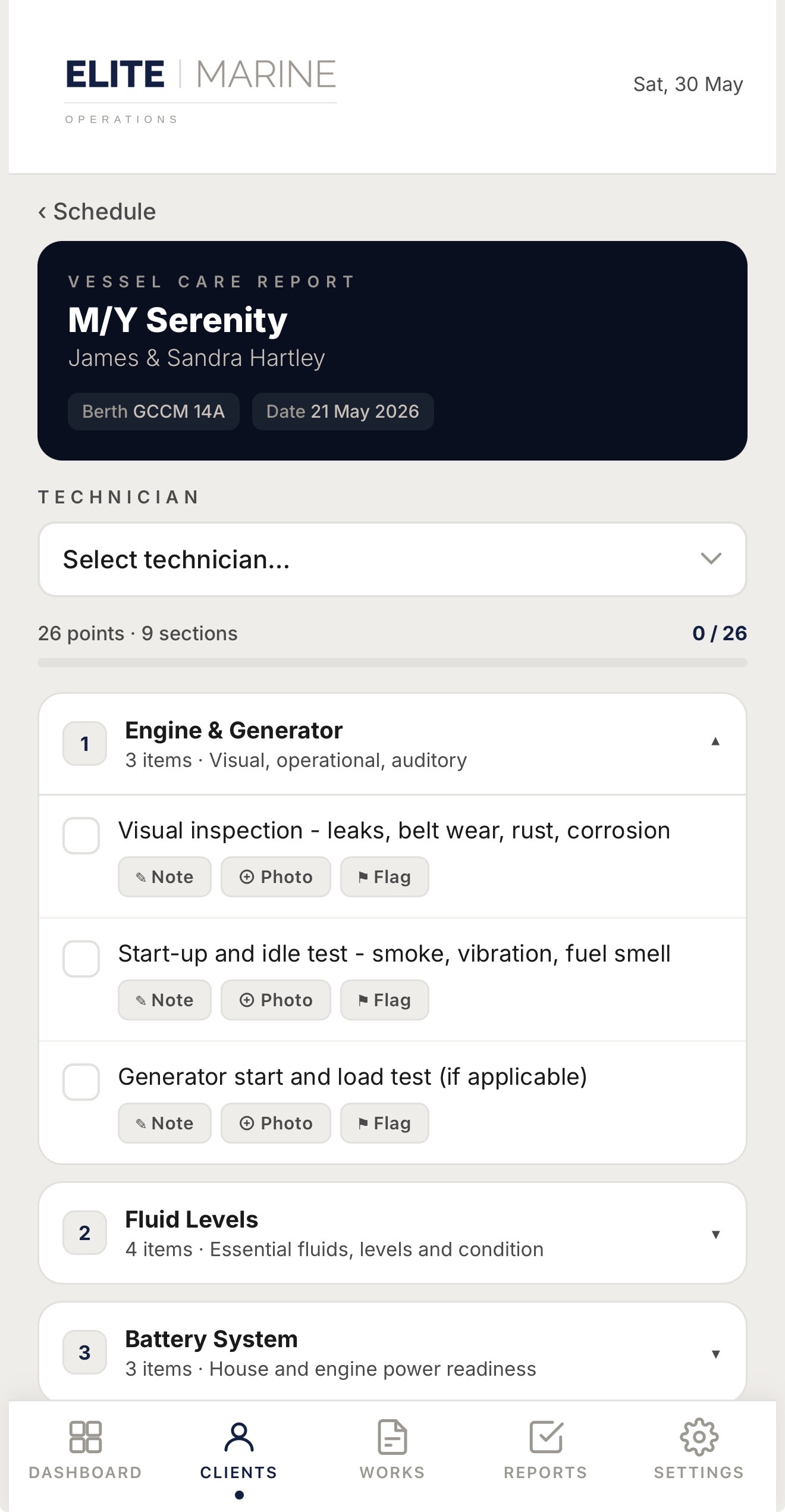Expand the Fluid Levels section
The height and width of the screenshot is (1512, 785).
pos(392,1233)
